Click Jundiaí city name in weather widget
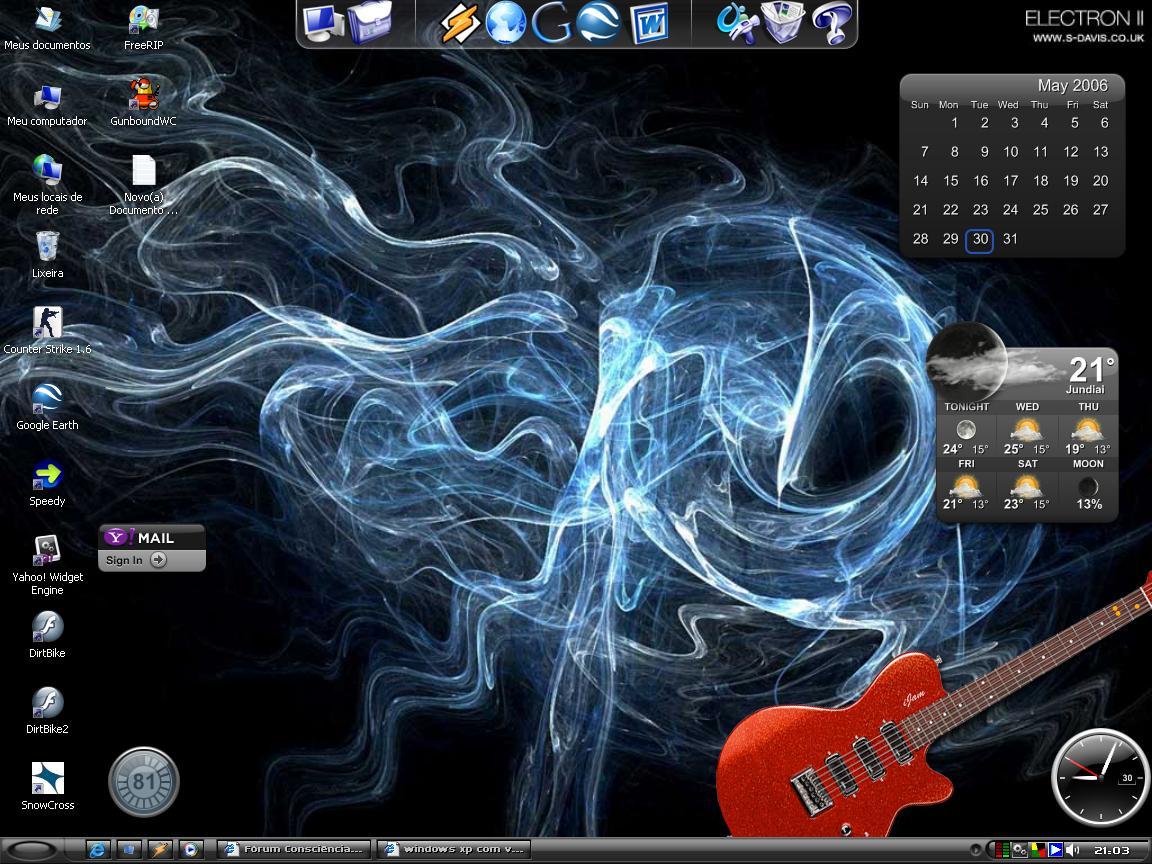This screenshot has height=864, width=1152. pos(1085,389)
